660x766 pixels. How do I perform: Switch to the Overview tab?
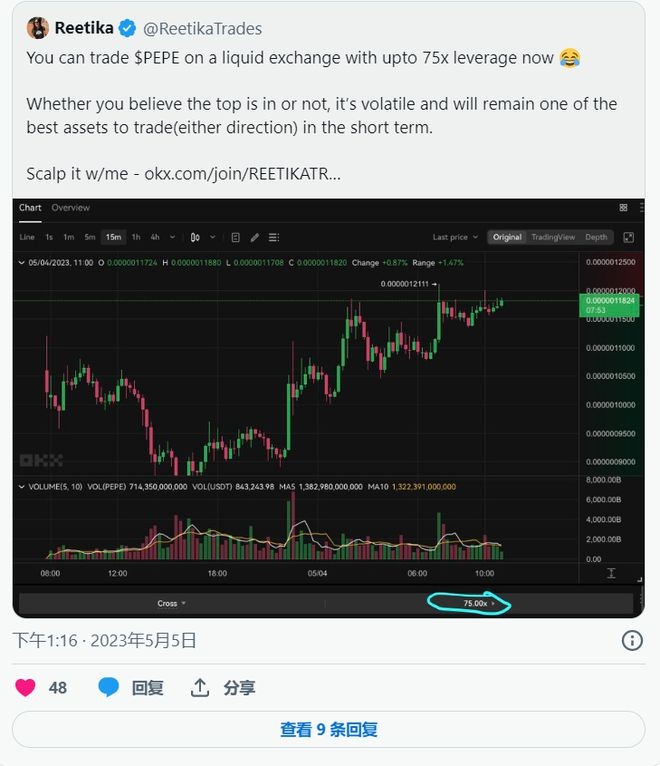coord(71,208)
